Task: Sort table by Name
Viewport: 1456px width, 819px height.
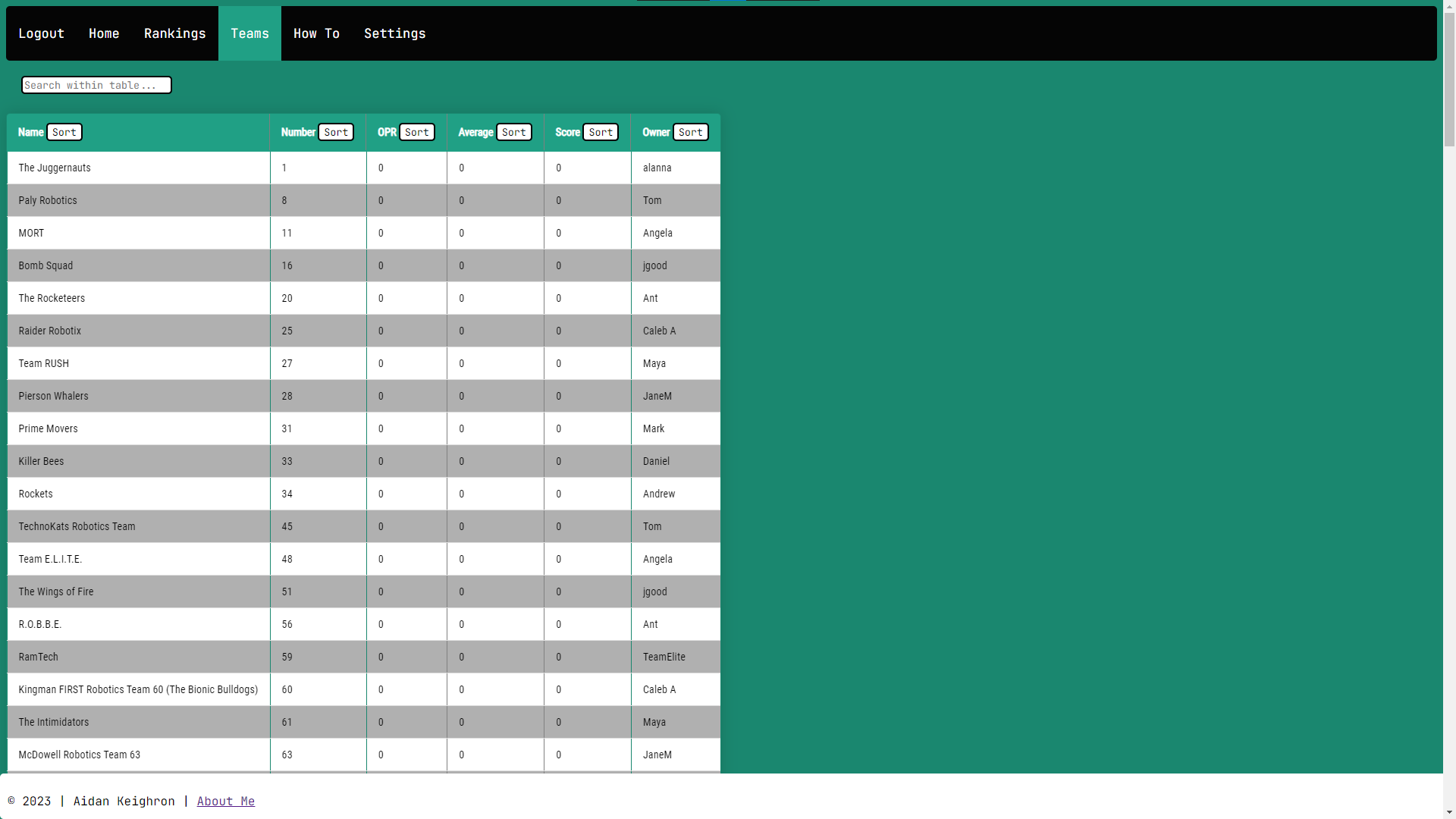Action: [64, 132]
